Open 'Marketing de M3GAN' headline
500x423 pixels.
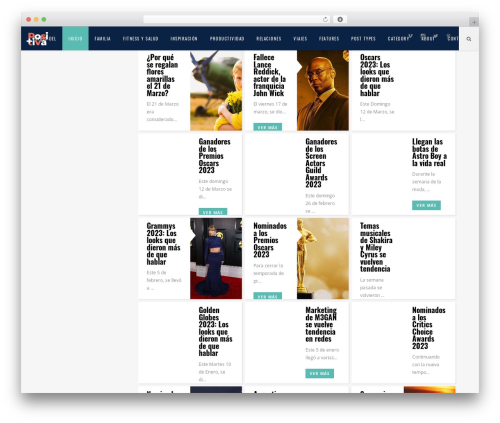point(321,324)
